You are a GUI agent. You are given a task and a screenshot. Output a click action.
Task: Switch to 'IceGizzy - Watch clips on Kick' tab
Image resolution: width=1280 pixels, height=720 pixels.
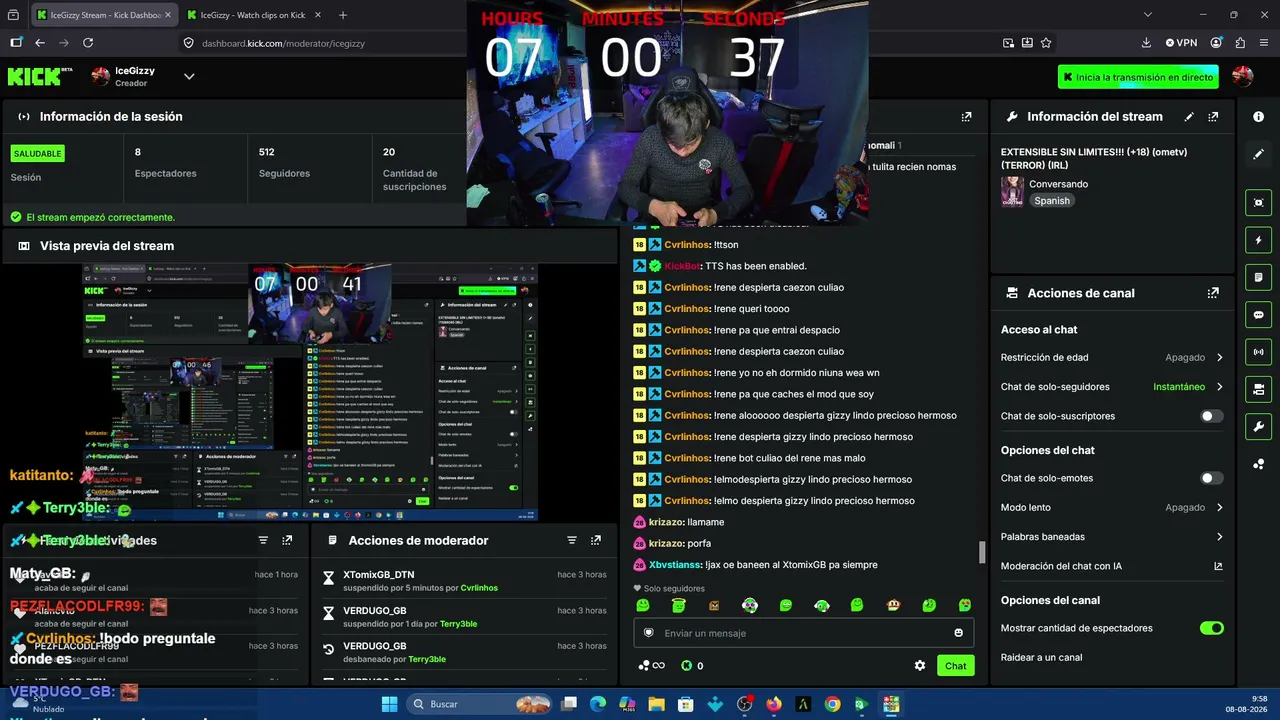click(252, 15)
